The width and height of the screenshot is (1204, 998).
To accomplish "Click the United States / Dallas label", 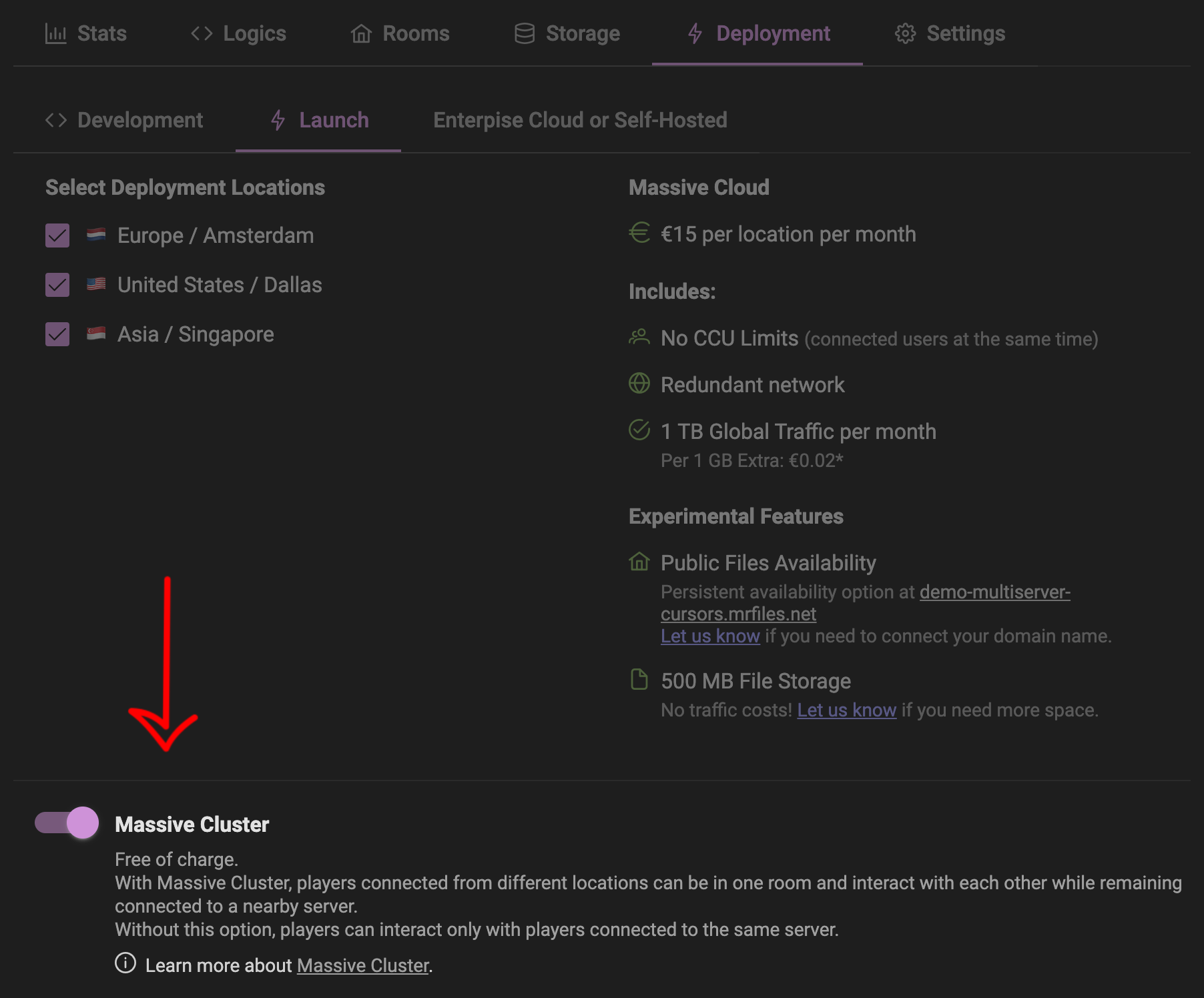I will click(220, 285).
